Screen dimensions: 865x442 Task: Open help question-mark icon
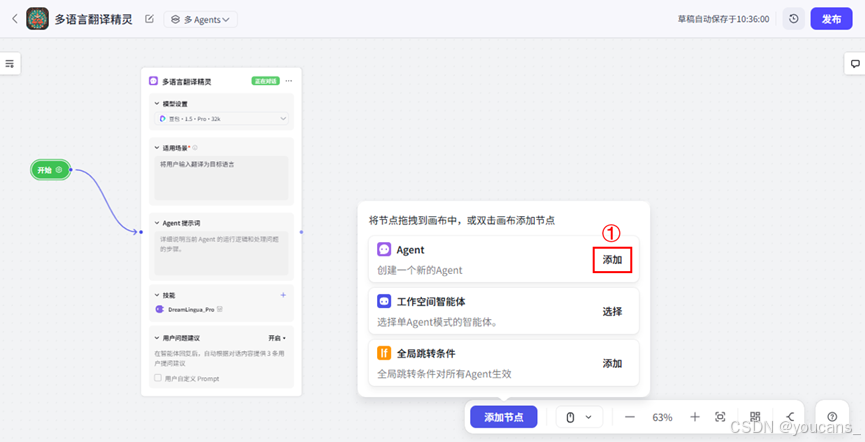coord(832,417)
